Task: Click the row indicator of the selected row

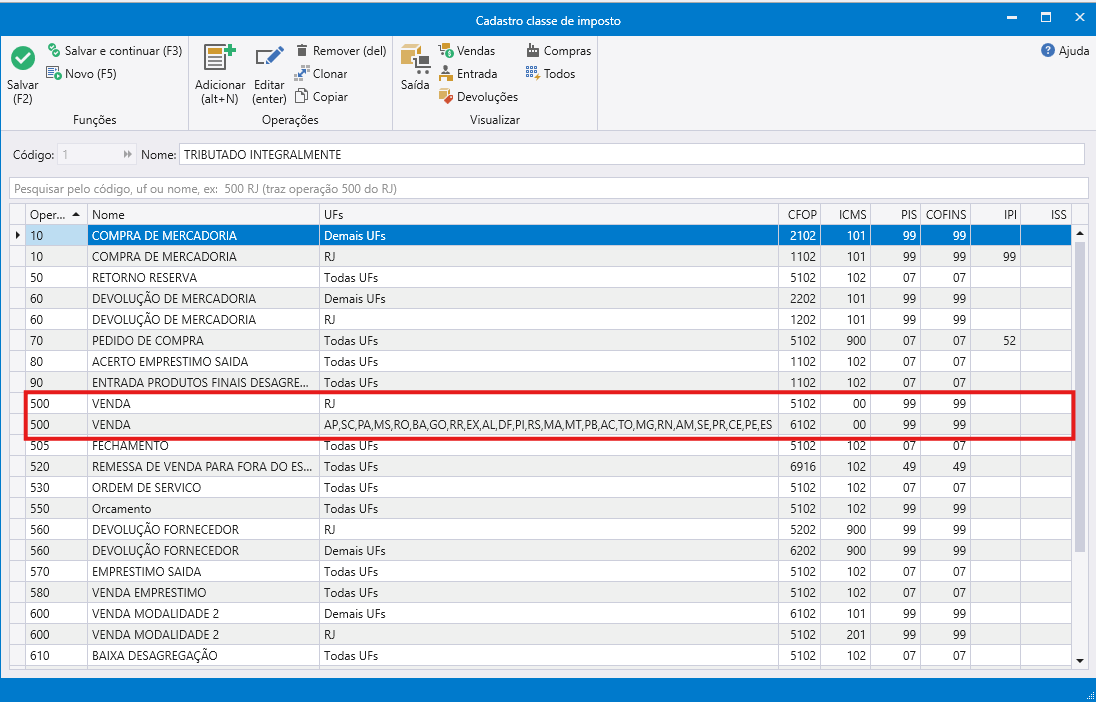Action: (18, 236)
